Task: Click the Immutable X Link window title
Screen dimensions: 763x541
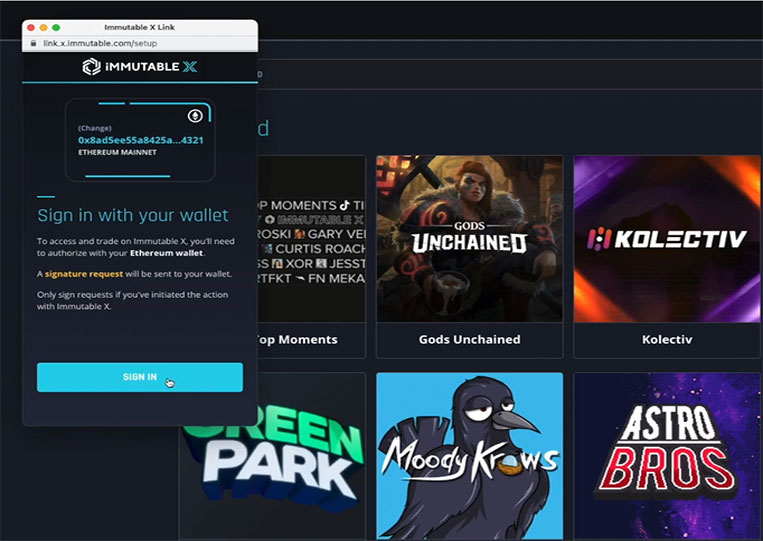Action: pyautogui.click(x=140, y=27)
